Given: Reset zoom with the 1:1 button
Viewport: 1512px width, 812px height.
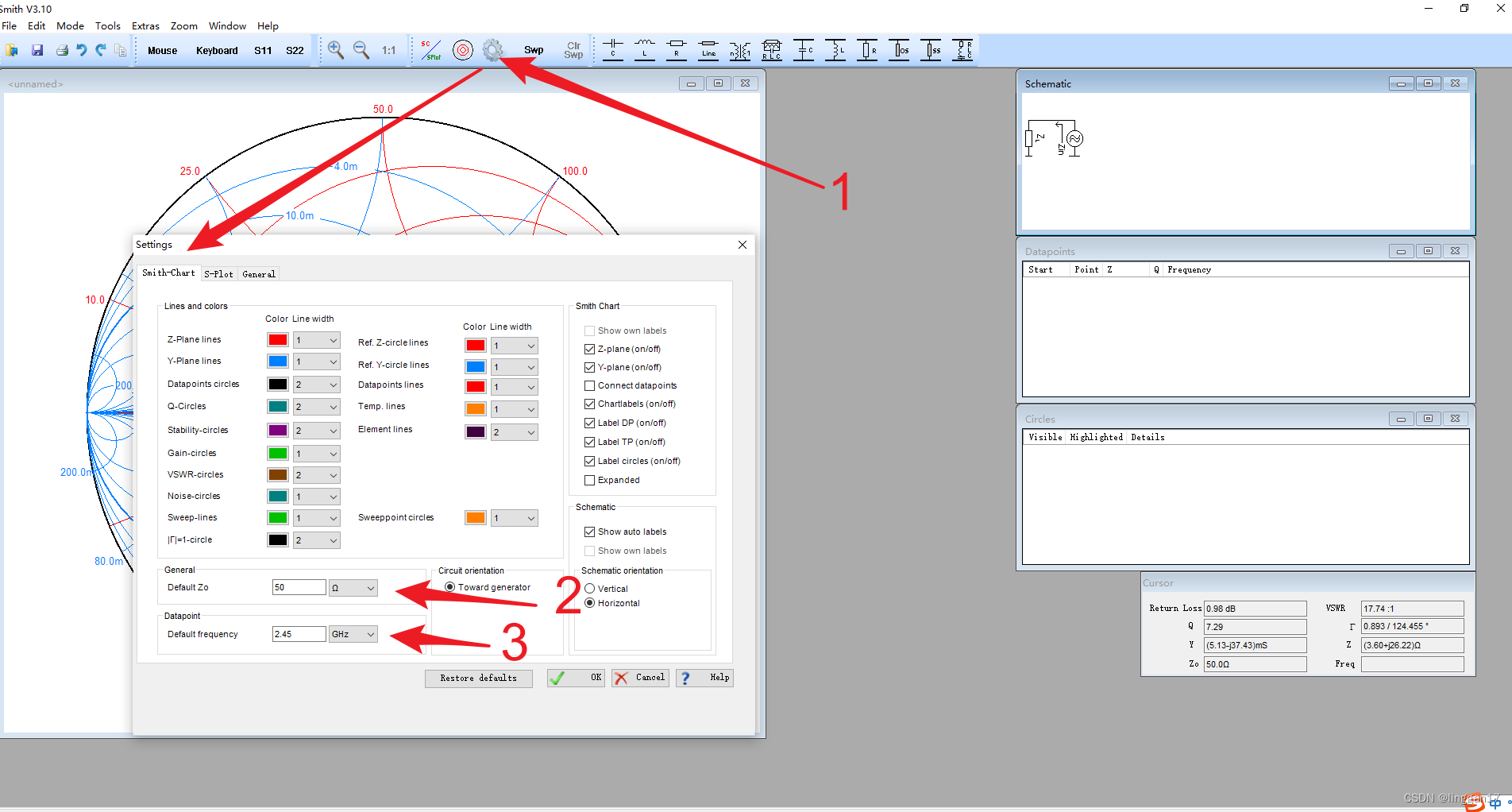Looking at the screenshot, I should pos(389,50).
